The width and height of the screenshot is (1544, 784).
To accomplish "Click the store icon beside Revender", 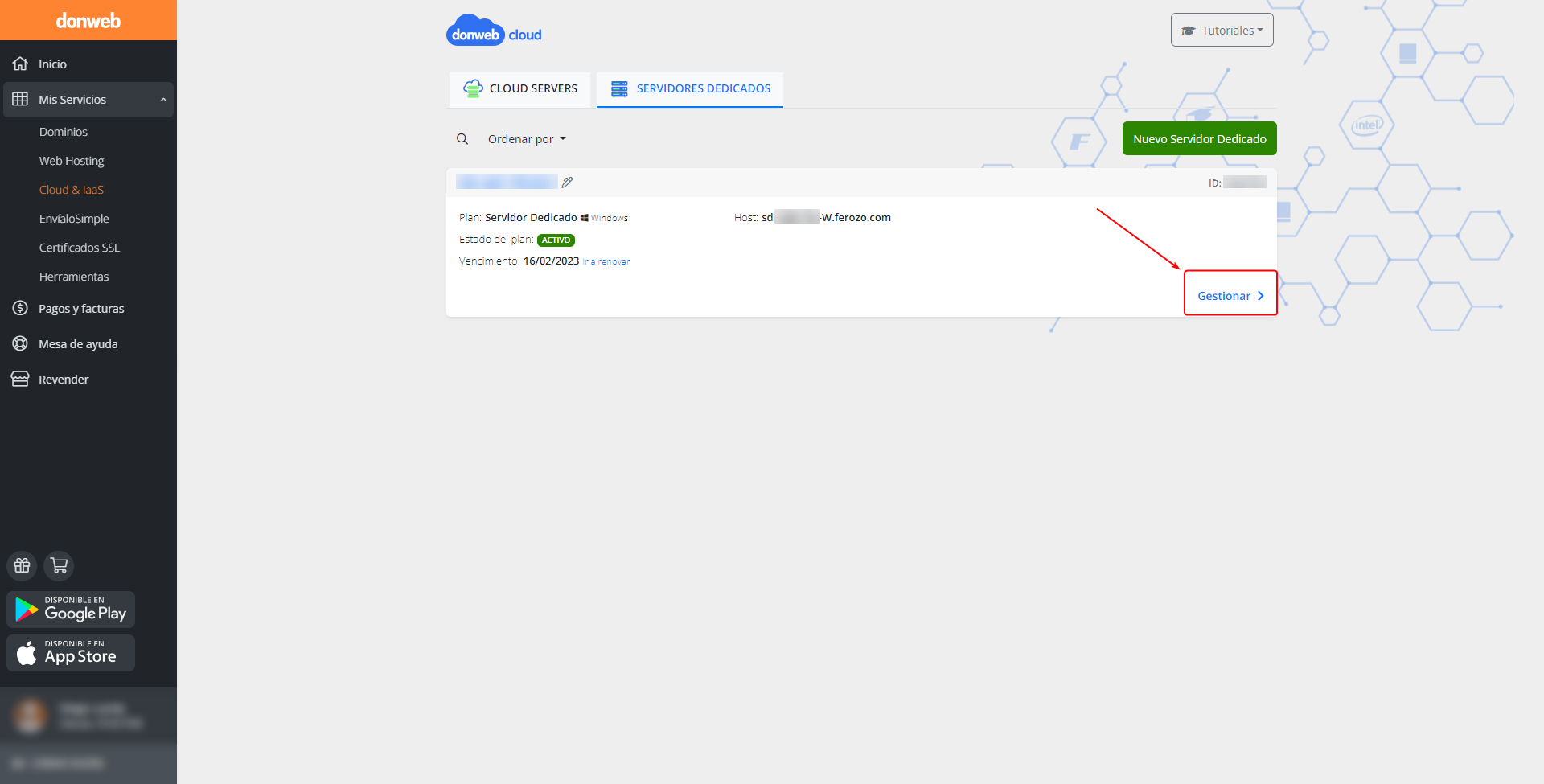I will click(x=20, y=379).
